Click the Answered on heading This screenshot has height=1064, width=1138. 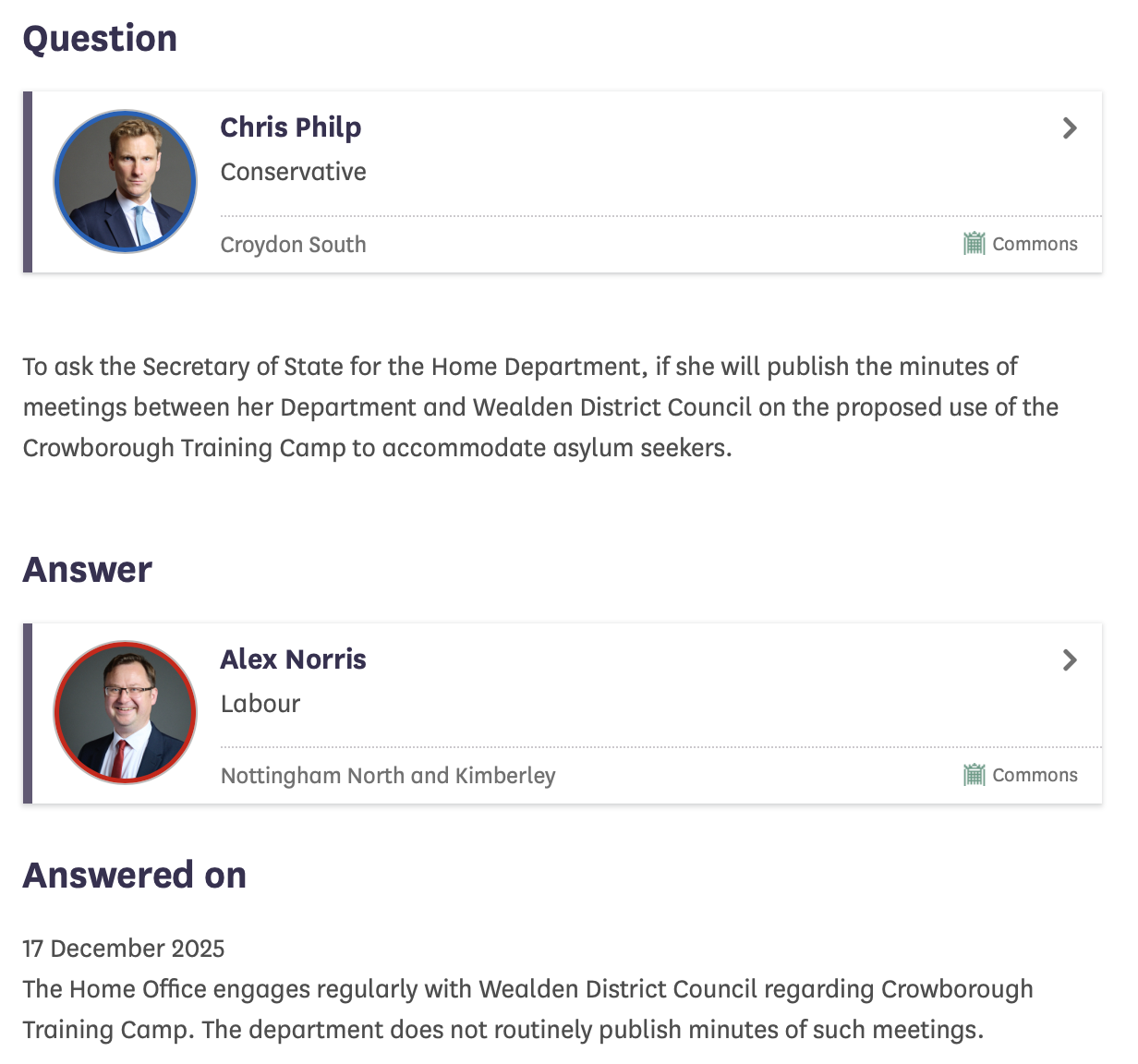(135, 876)
